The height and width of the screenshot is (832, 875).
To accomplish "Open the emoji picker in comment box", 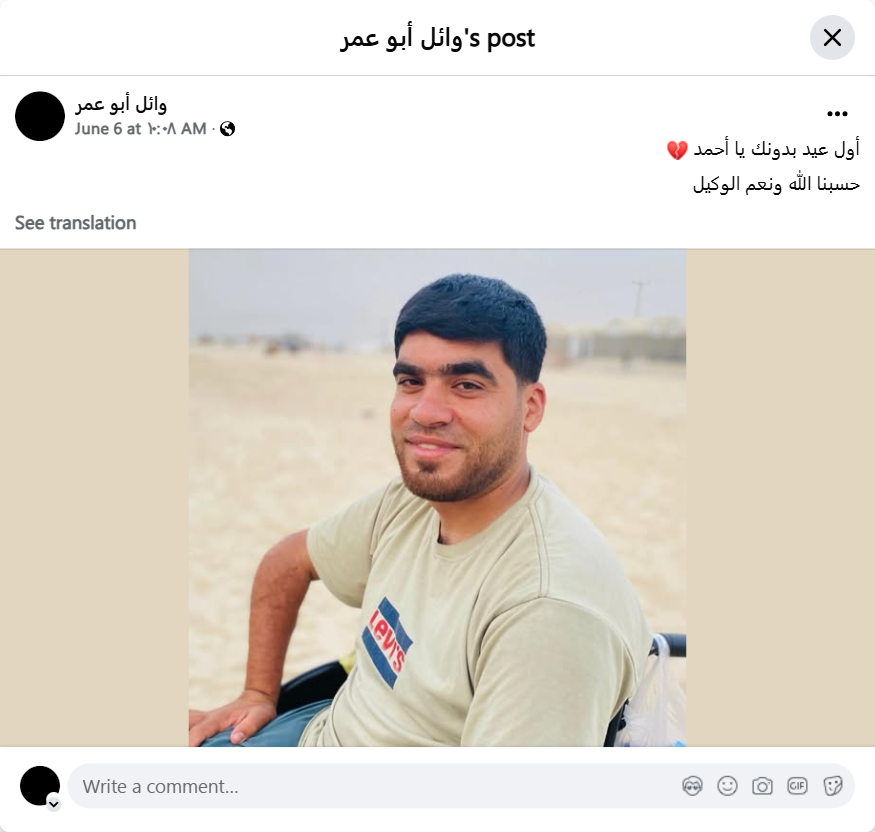I will tap(727, 786).
